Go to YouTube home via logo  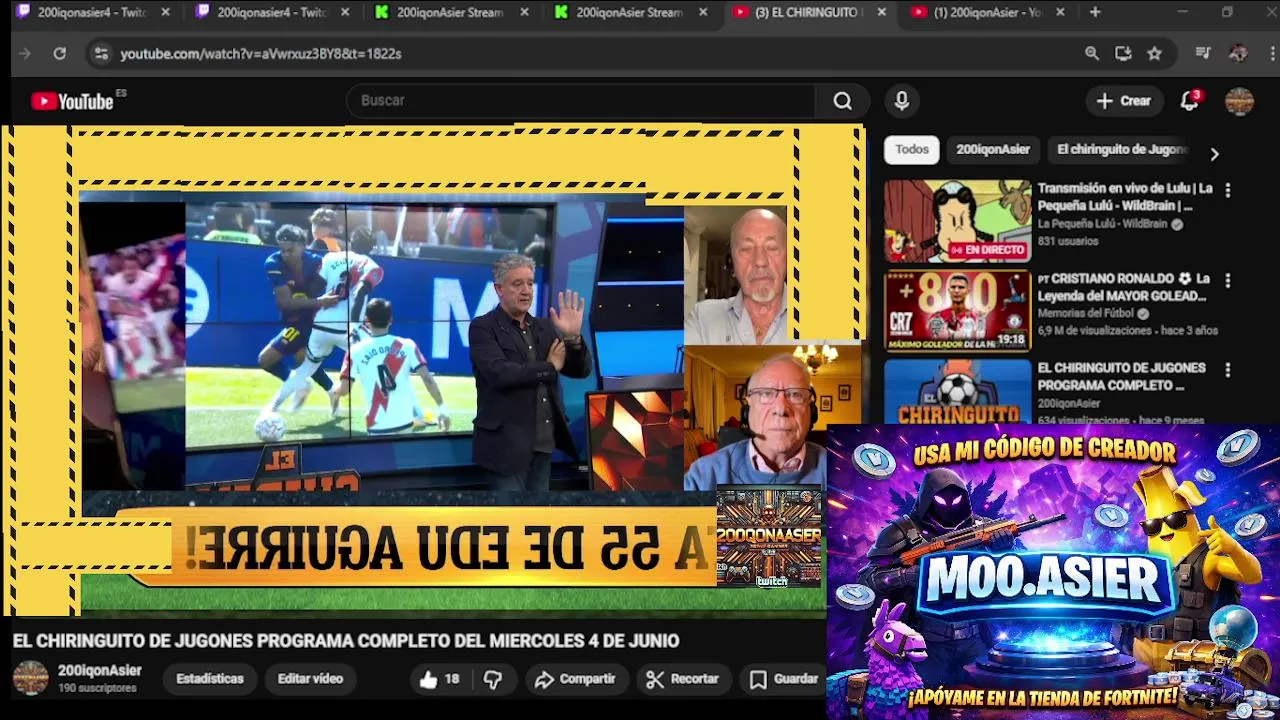(x=73, y=101)
